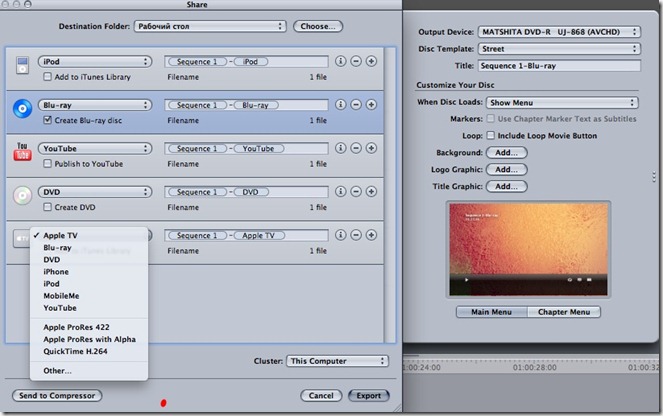Choose Blu-ray from the popup menu
Image resolution: width=663 pixels, height=416 pixels.
click(89, 248)
